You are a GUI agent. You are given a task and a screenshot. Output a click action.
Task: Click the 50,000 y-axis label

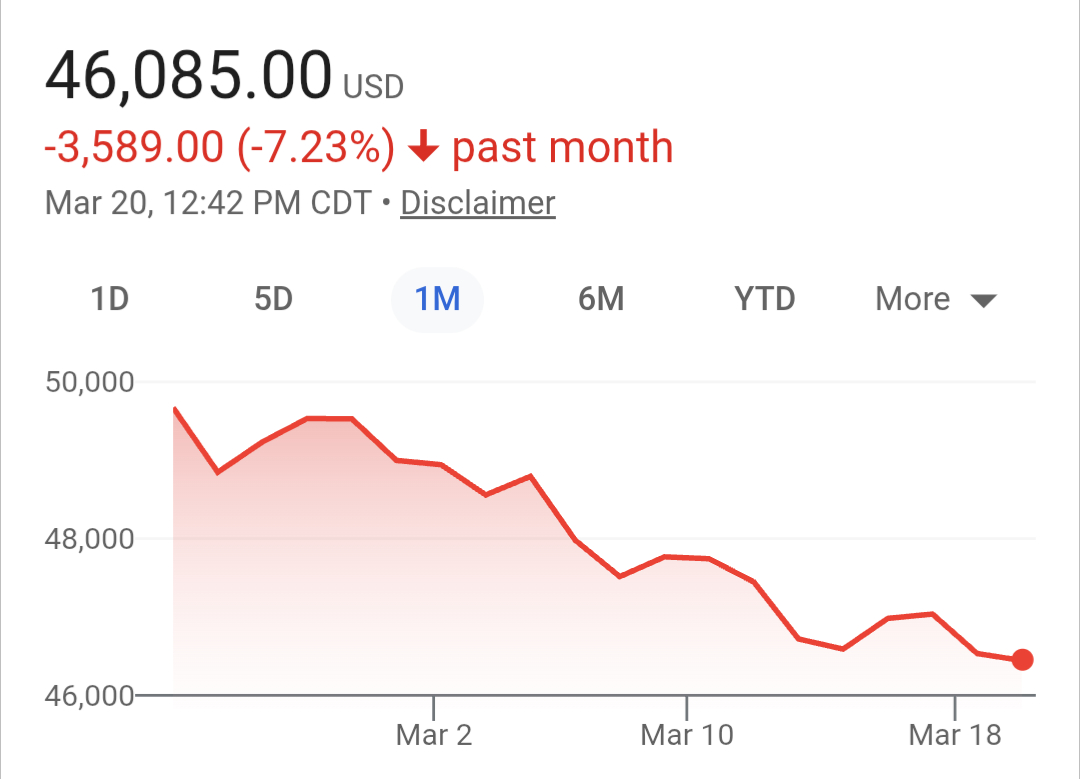pyautogui.click(x=90, y=382)
